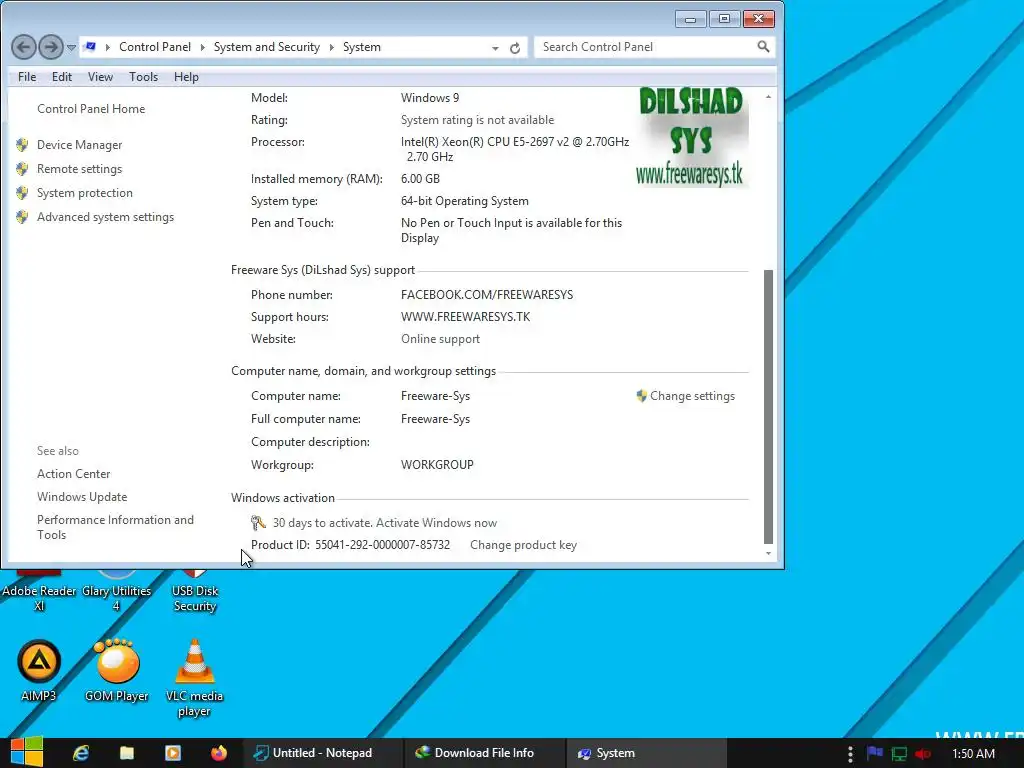Open the File menu
1024x768 pixels.
[x=27, y=77]
